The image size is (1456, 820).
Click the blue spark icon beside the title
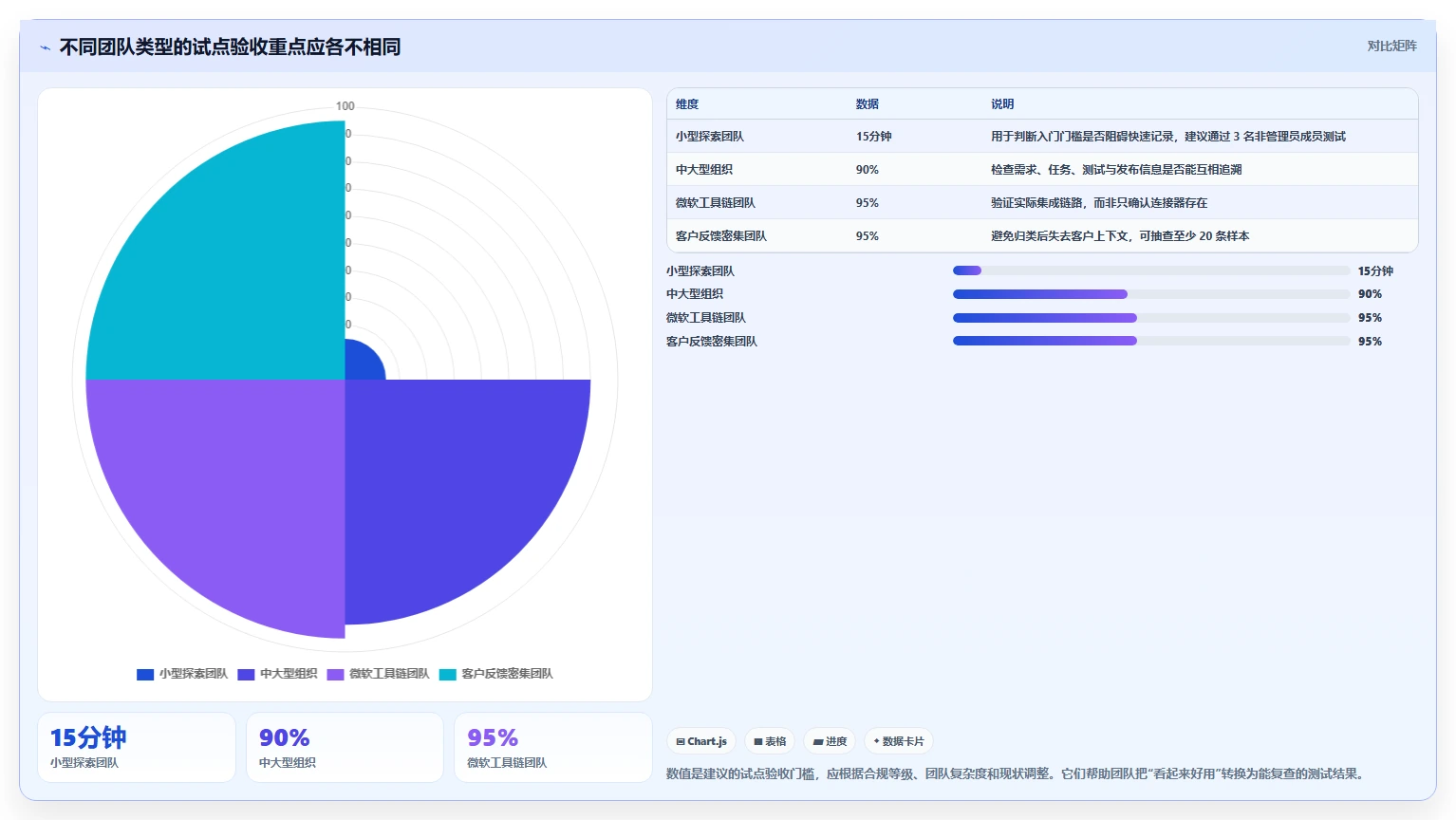[x=45, y=47]
